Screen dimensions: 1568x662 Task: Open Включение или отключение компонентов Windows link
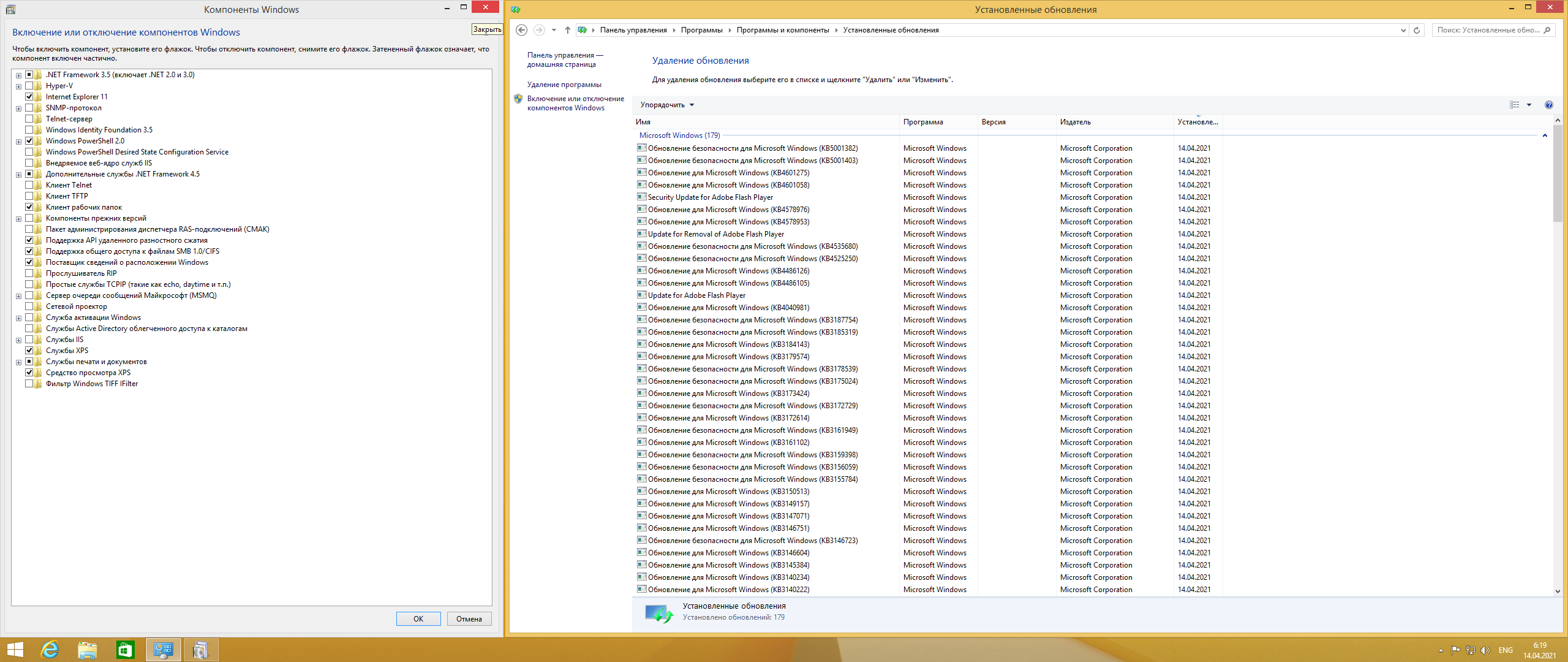(x=576, y=103)
